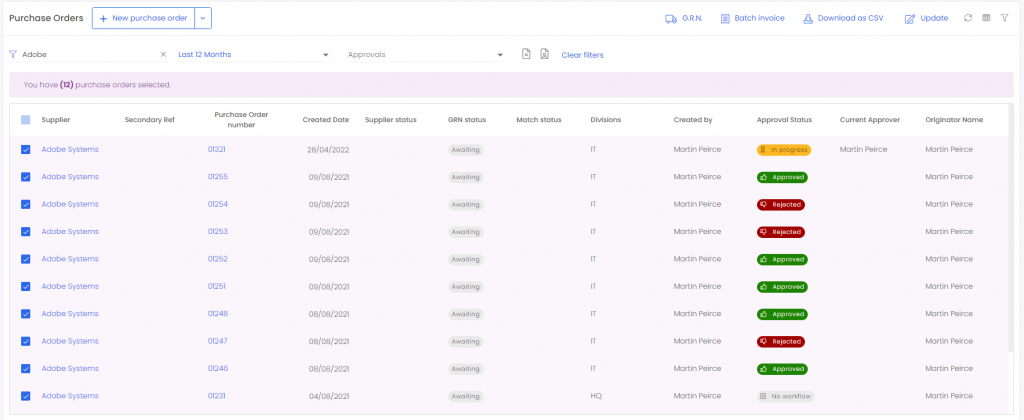Click the Rejected badge for order 01254
Viewport: 1024px width, 420px height.
781,205
